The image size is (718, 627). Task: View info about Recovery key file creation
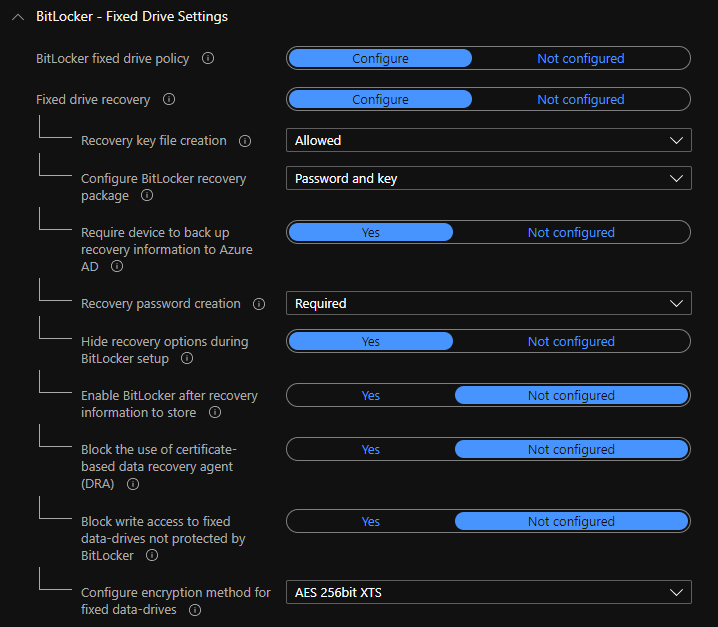tap(245, 141)
